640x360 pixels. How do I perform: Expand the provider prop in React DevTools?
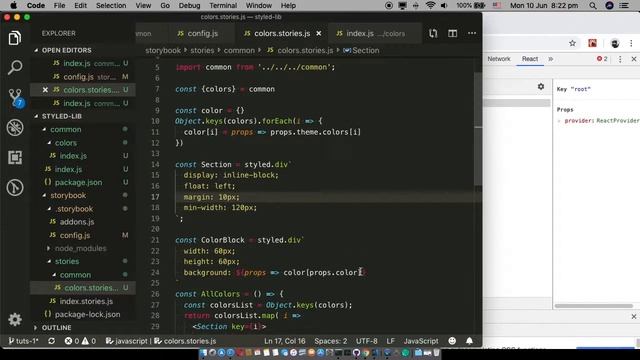point(559,121)
